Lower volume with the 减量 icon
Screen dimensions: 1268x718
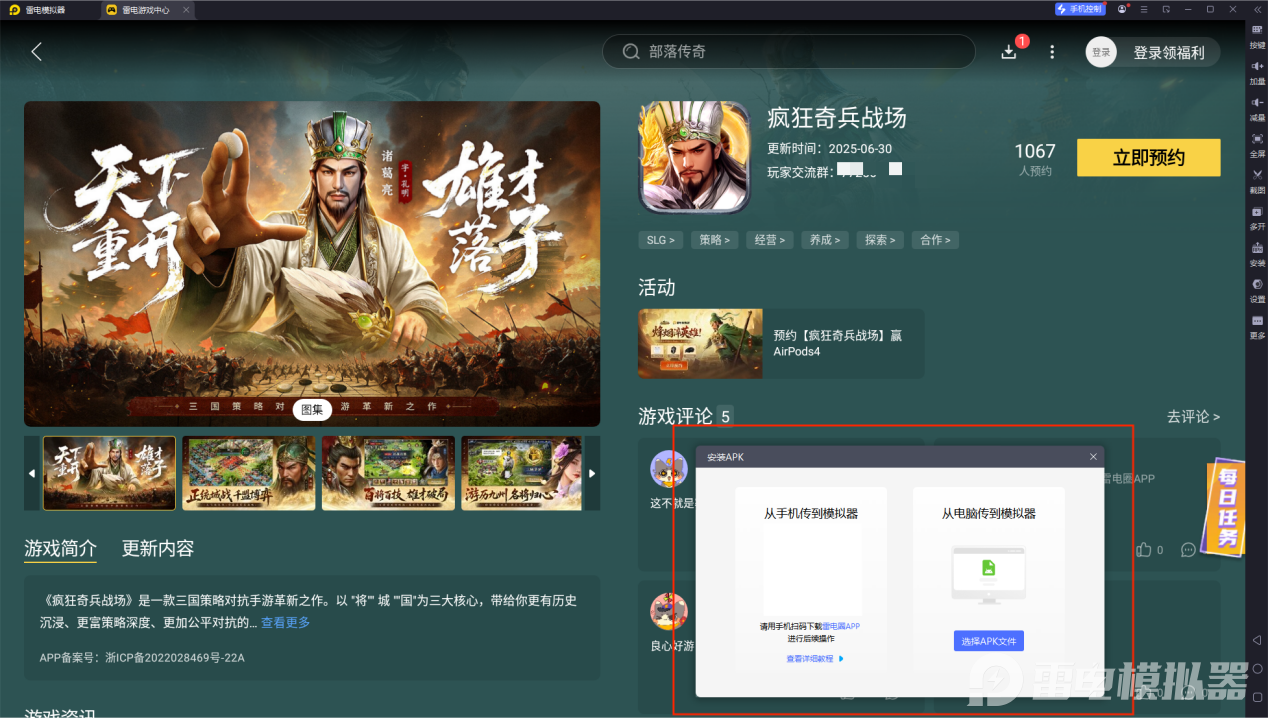coord(1257,108)
